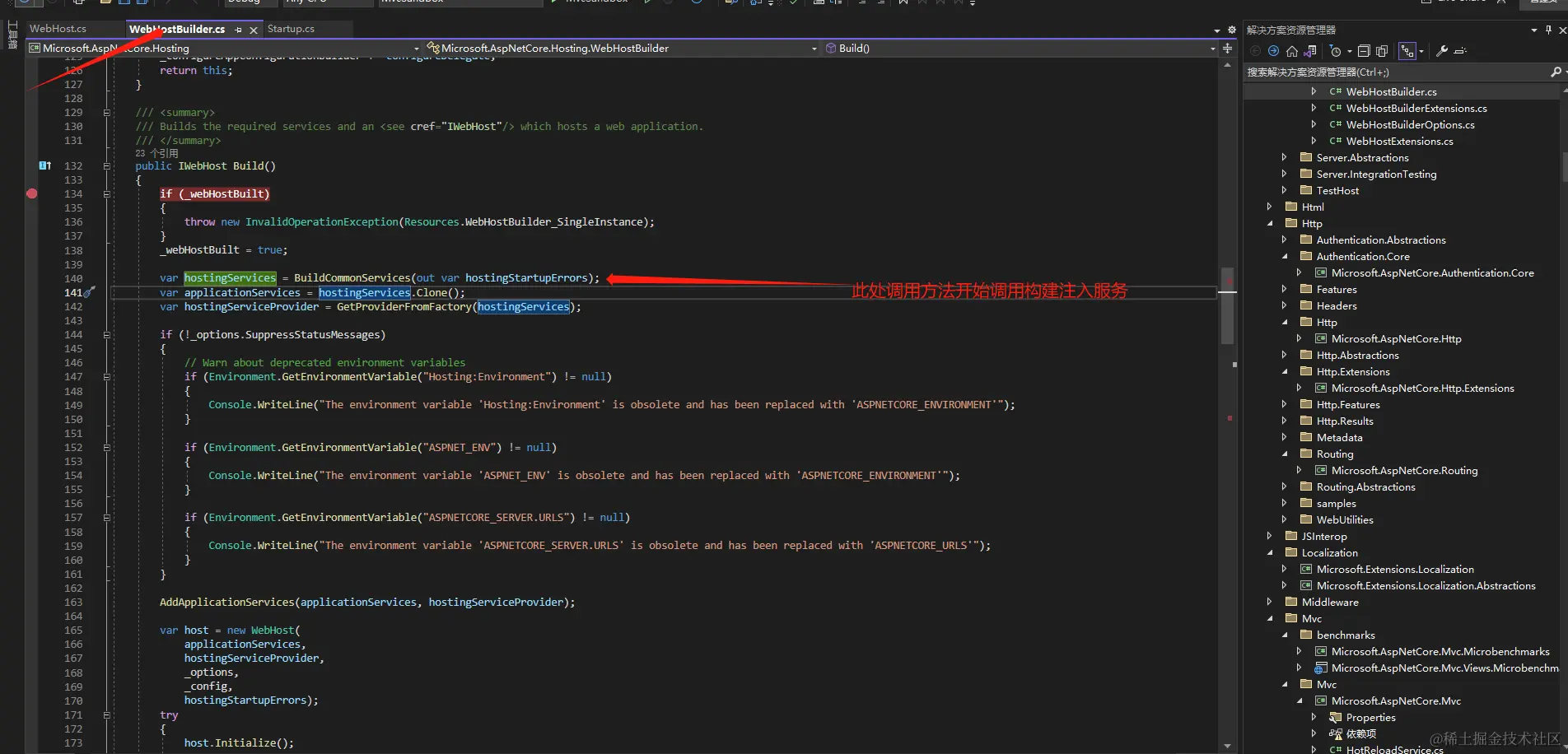The width and height of the screenshot is (1568, 754).
Task: Pin the WebHostBuilder.cs tab
Action: [239, 30]
